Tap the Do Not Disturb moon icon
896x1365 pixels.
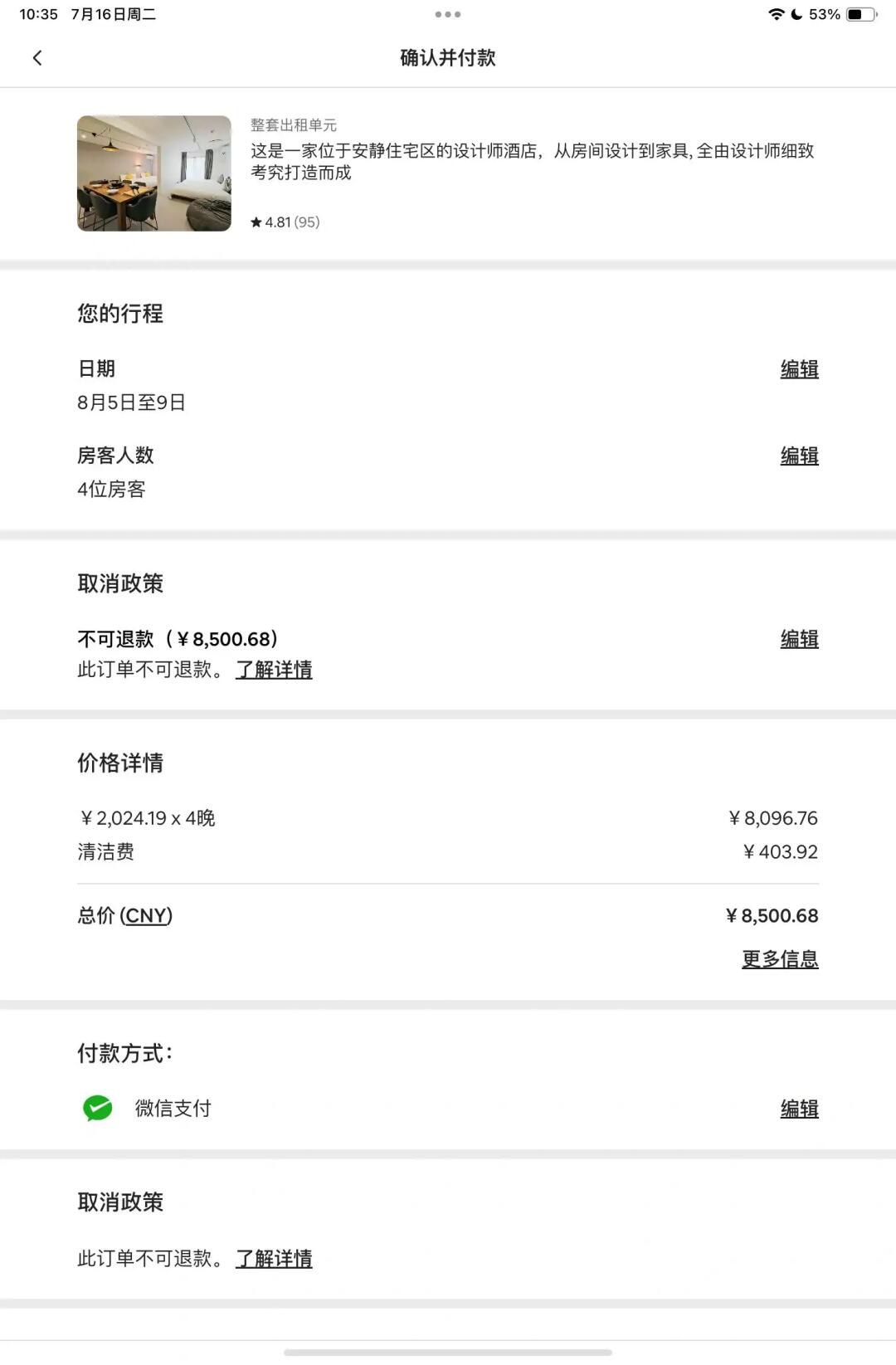(796, 14)
